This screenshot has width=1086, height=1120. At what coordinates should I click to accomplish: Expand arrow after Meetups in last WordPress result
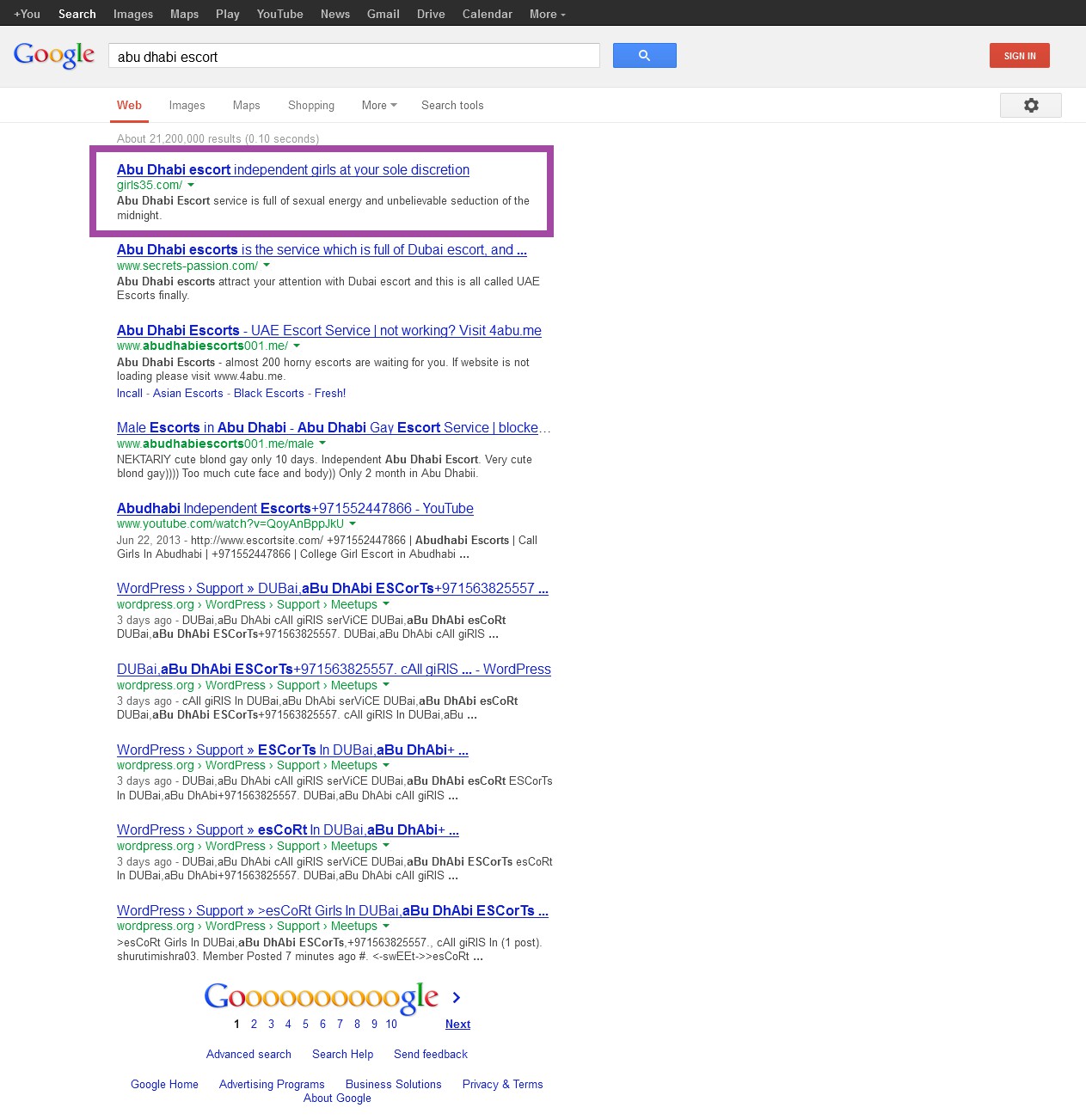[386, 926]
